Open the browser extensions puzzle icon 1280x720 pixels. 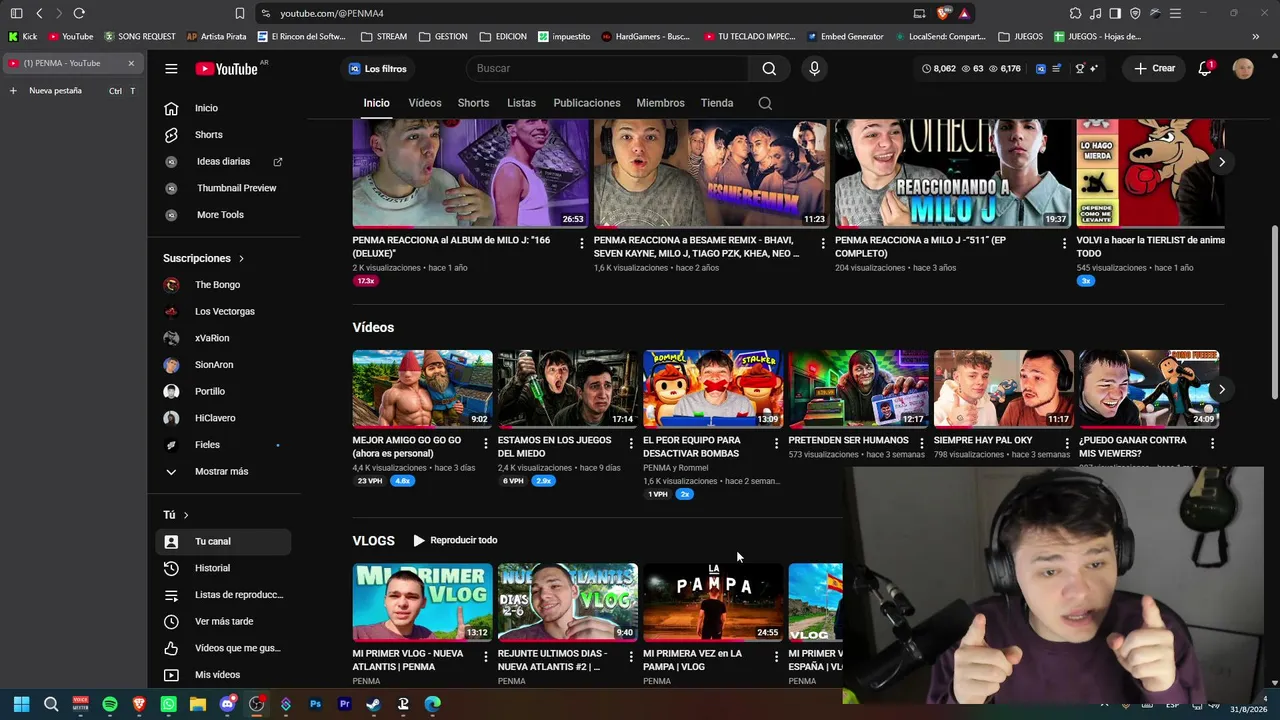(1075, 13)
